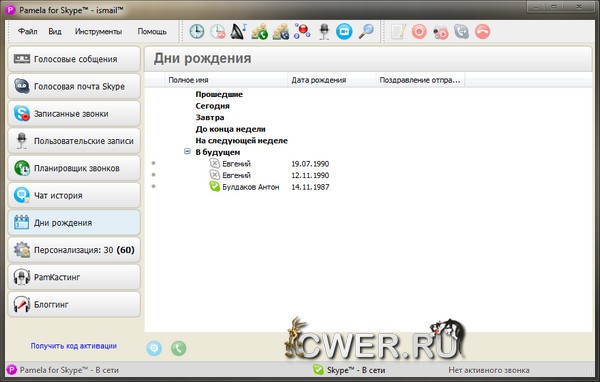Click the blue video camera toolbar icon
Image resolution: width=600 pixels, height=382 pixels.
(344, 31)
